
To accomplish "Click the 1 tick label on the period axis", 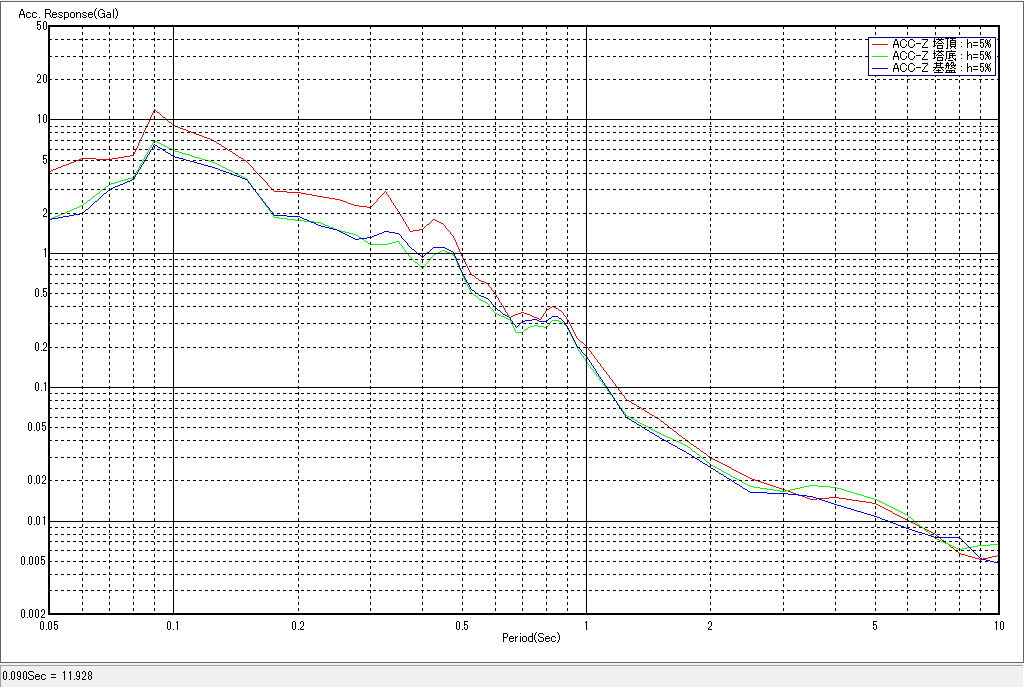I will (586, 625).
